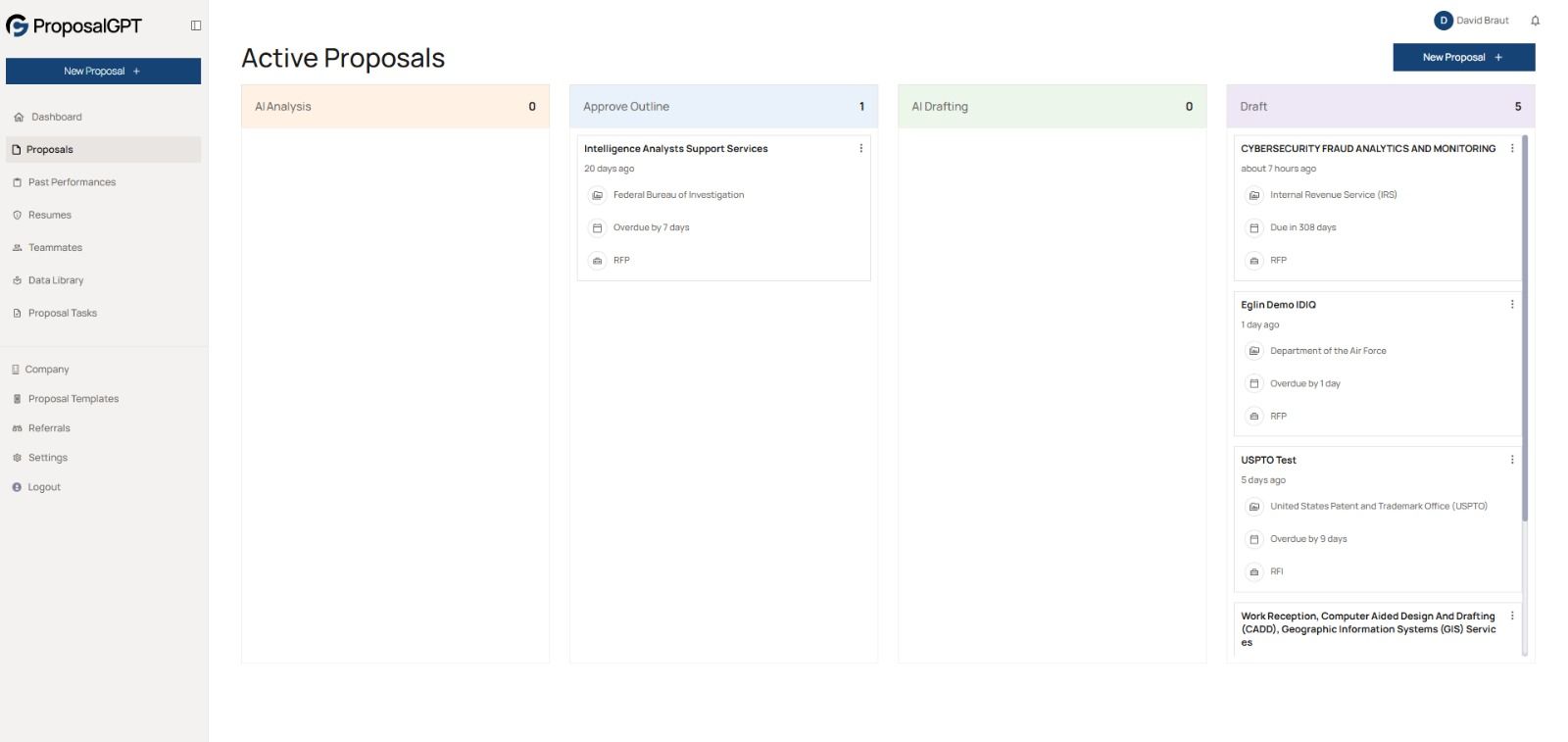Open Proposal Tasks in the sidebar
This screenshot has width=1568, height=742.
click(x=62, y=314)
